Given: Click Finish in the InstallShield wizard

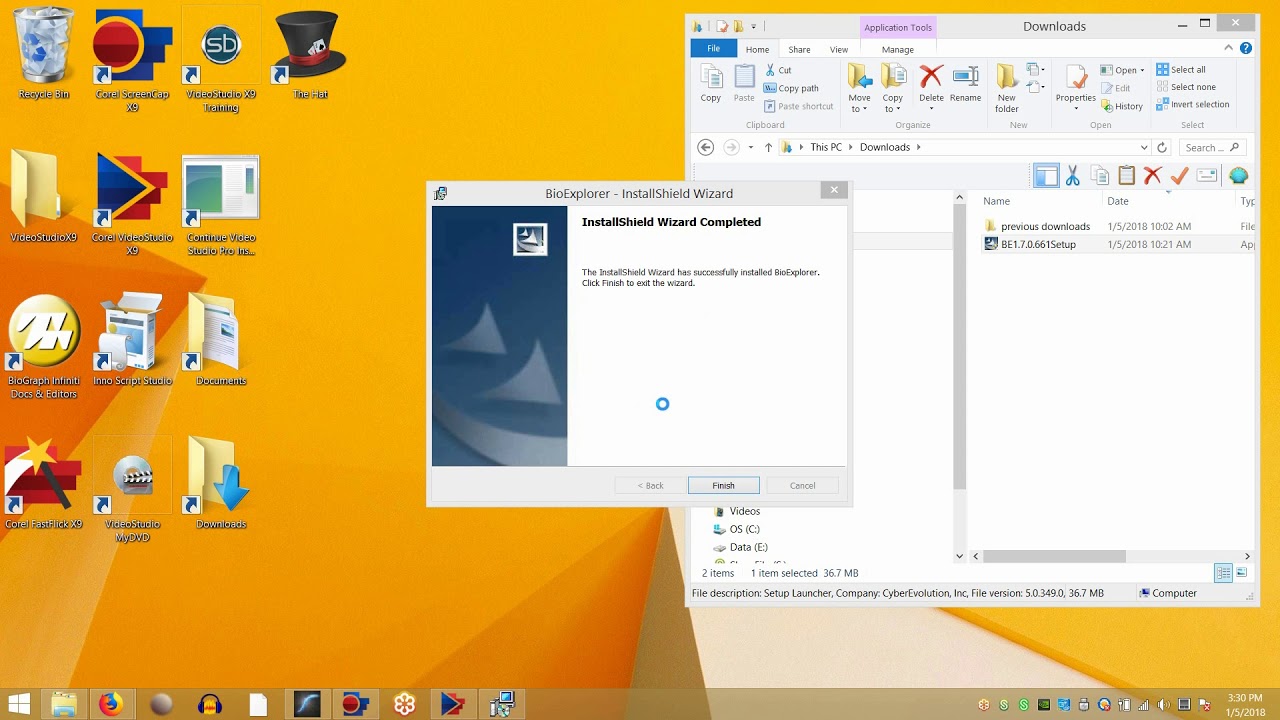Looking at the screenshot, I should coord(723,485).
